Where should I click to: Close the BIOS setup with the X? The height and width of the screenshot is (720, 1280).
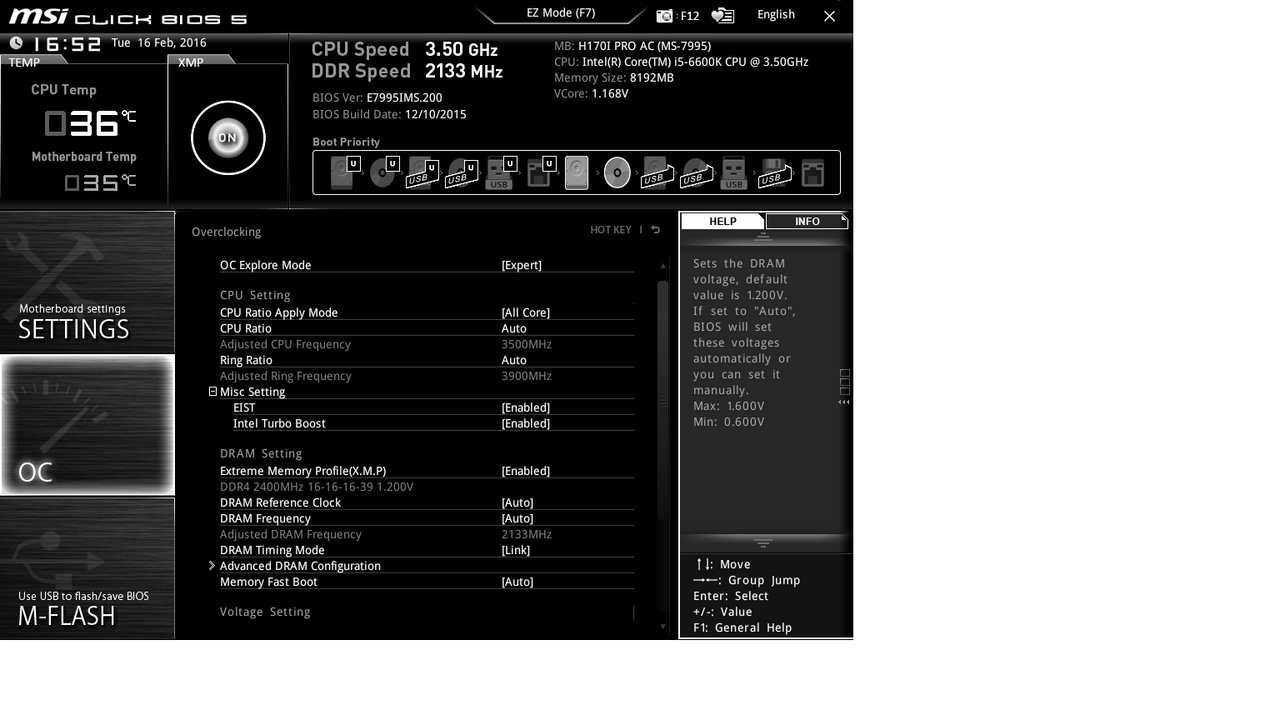pos(829,16)
